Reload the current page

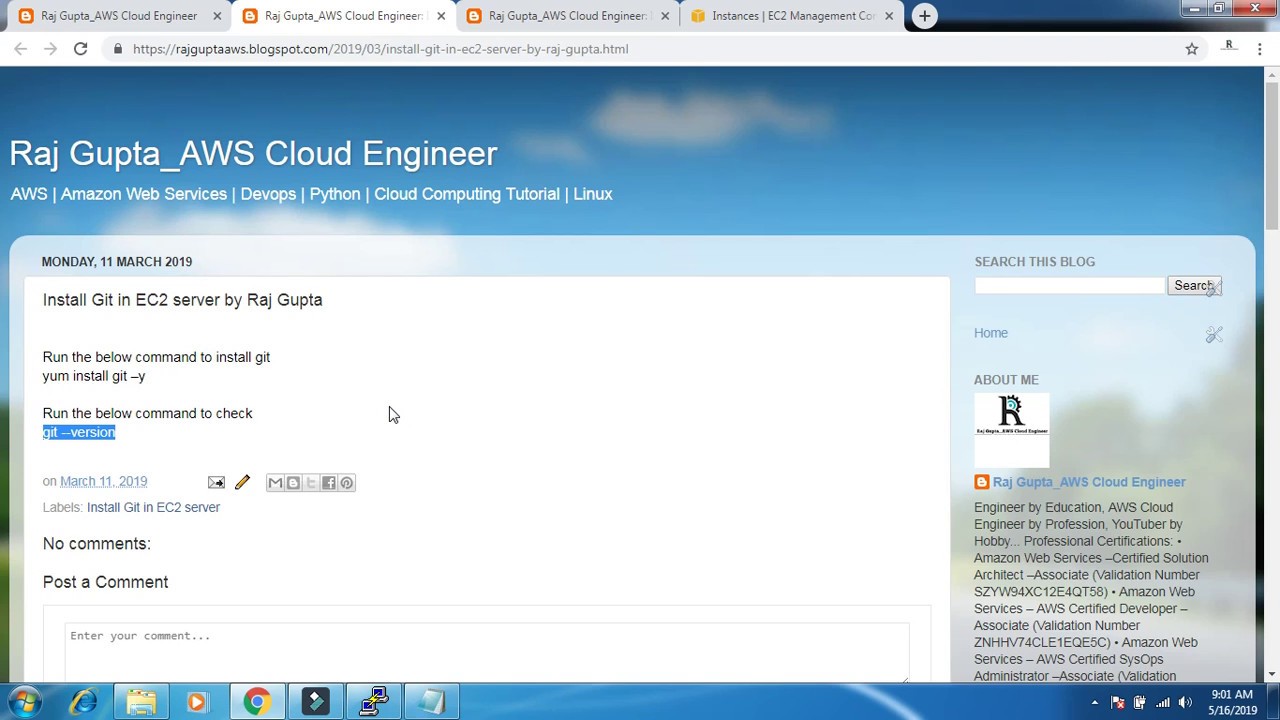(80, 48)
